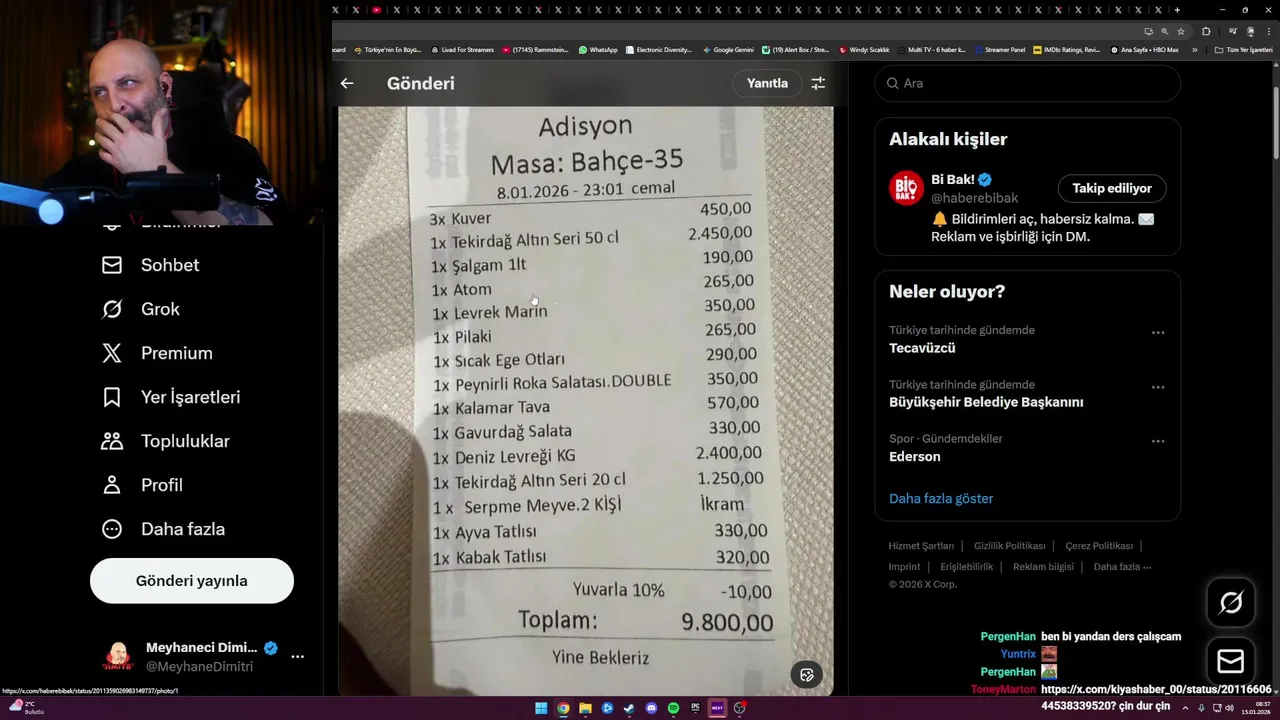Open the Ana Sayfa HBO Max bookmark
This screenshot has height=720, width=1280.
pos(1144,49)
